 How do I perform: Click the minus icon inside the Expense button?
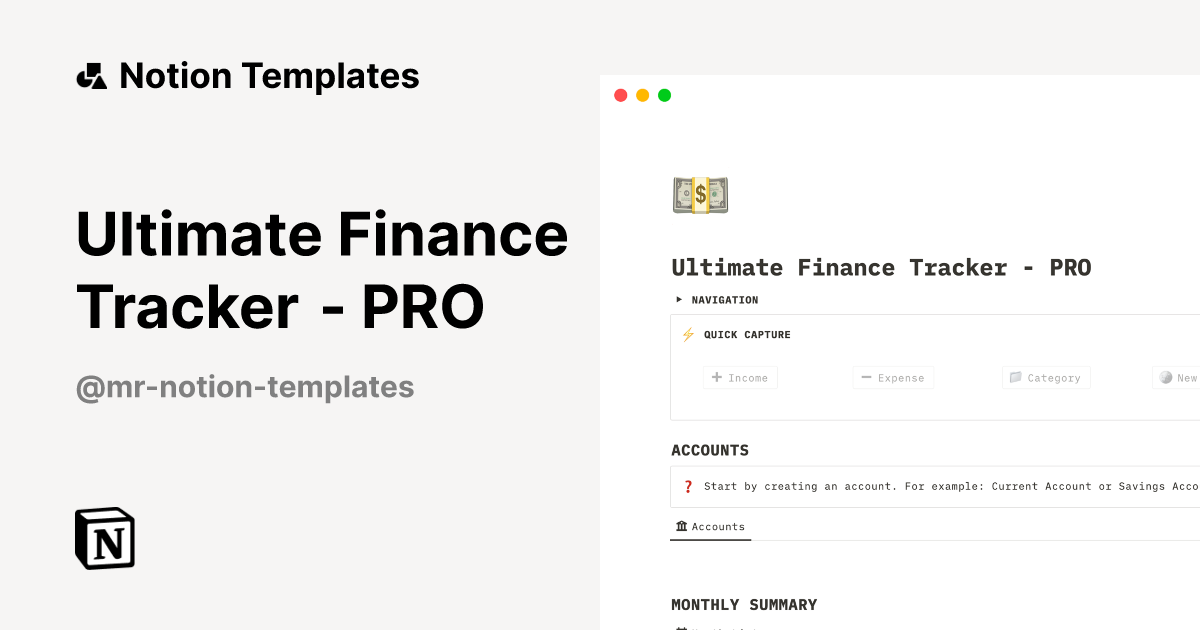tap(866, 377)
